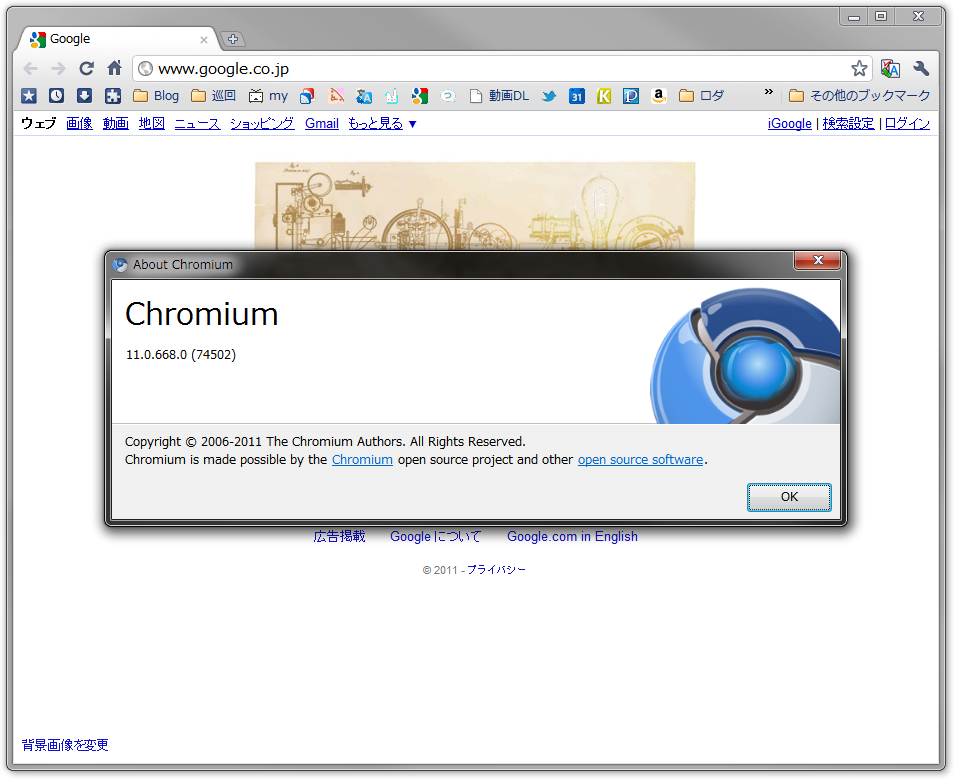Open the Gmail link

coord(322,124)
